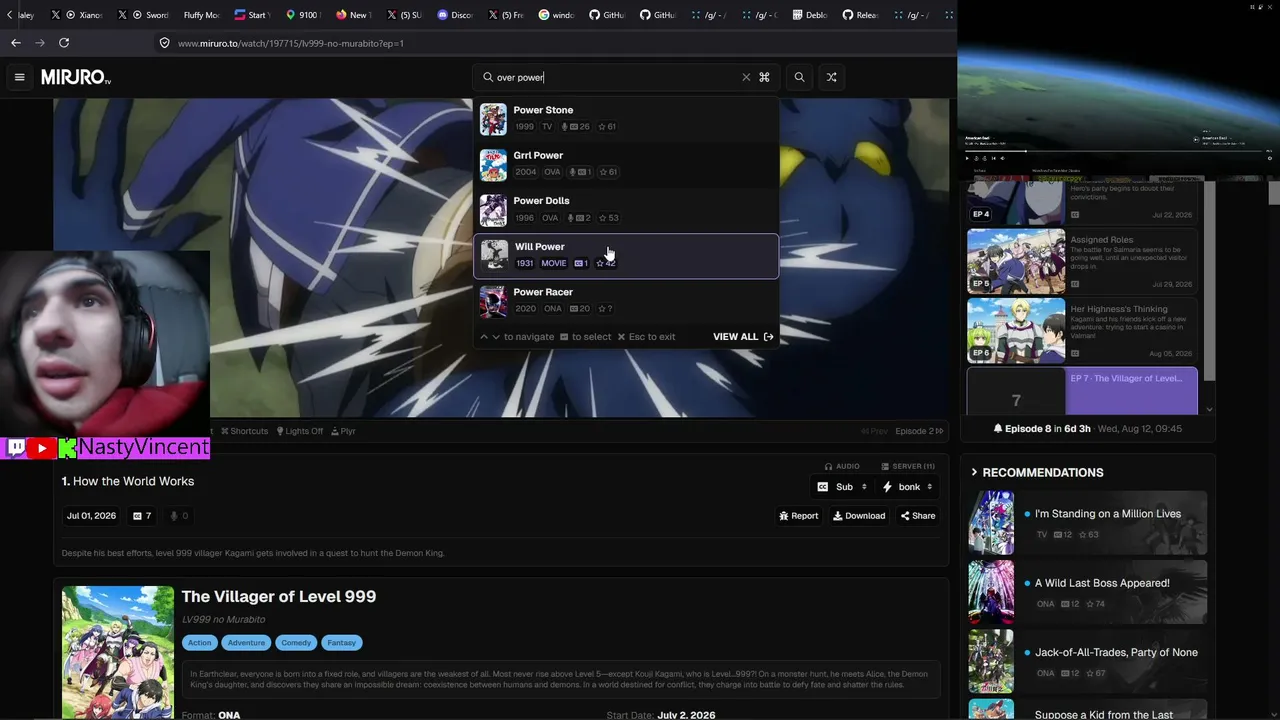Go back with the browser back arrow
Viewport: 1280px width, 720px height.
coord(16,43)
